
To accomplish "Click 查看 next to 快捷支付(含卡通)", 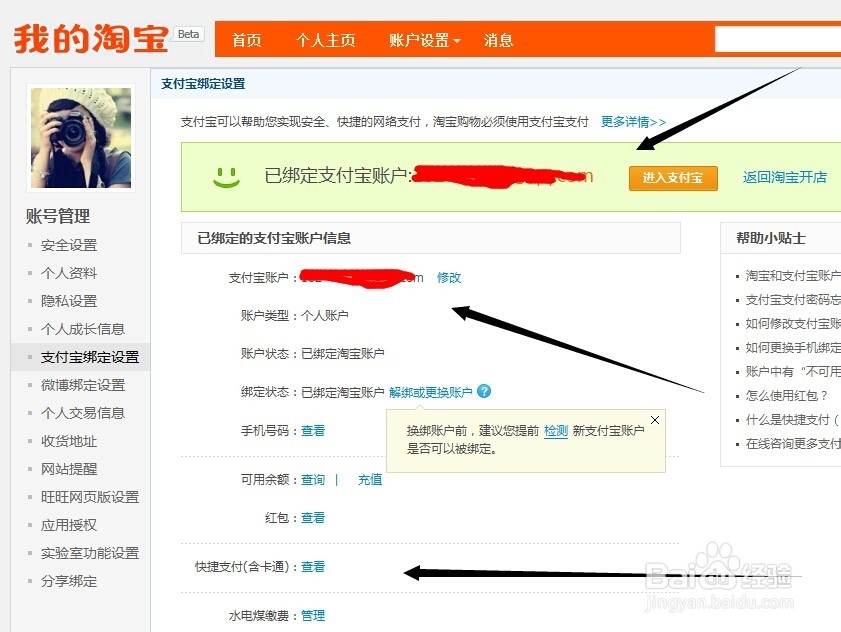I will click(313, 567).
